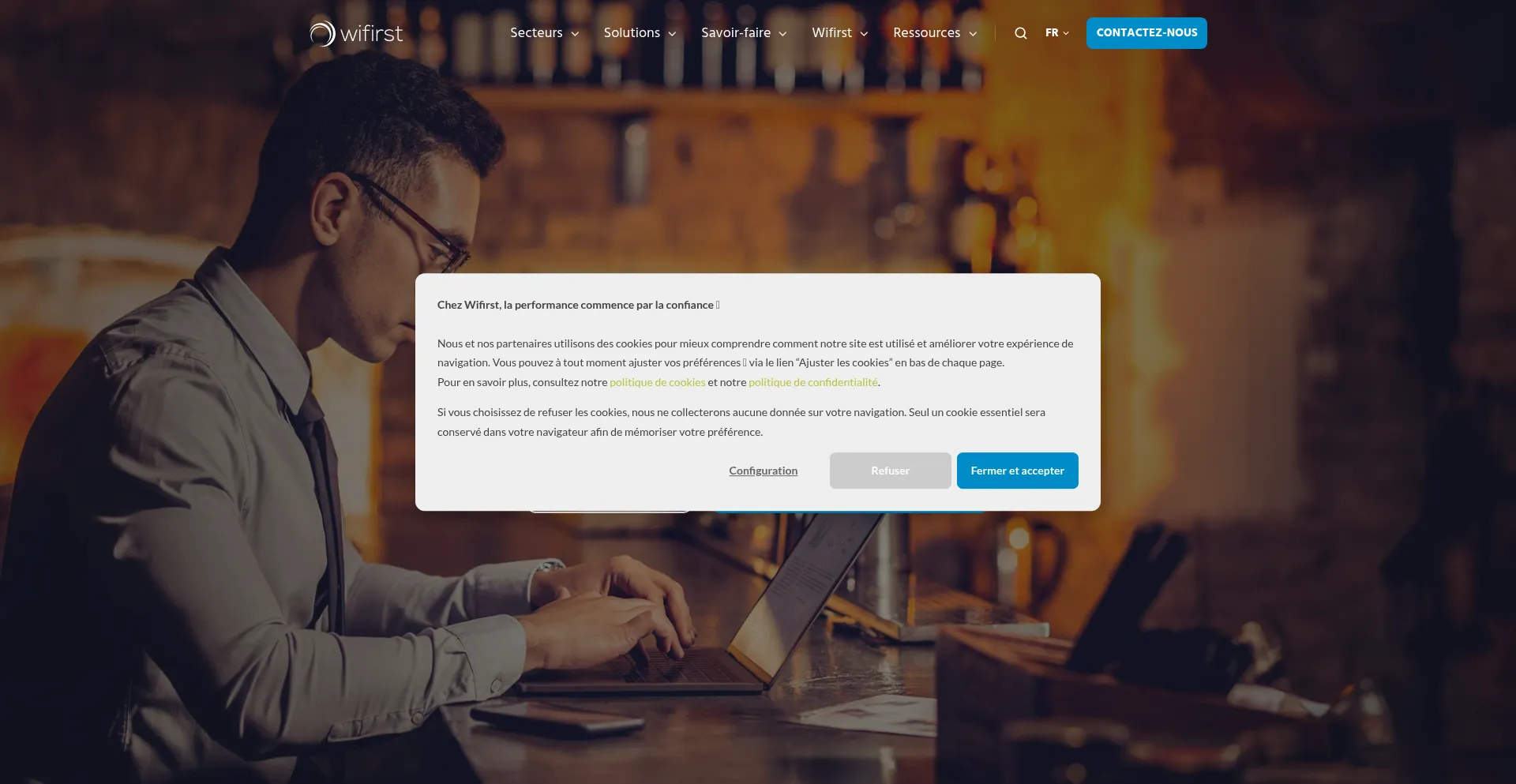The image size is (1516, 784).
Task: Open the cookie Configuration link
Action: point(764,471)
